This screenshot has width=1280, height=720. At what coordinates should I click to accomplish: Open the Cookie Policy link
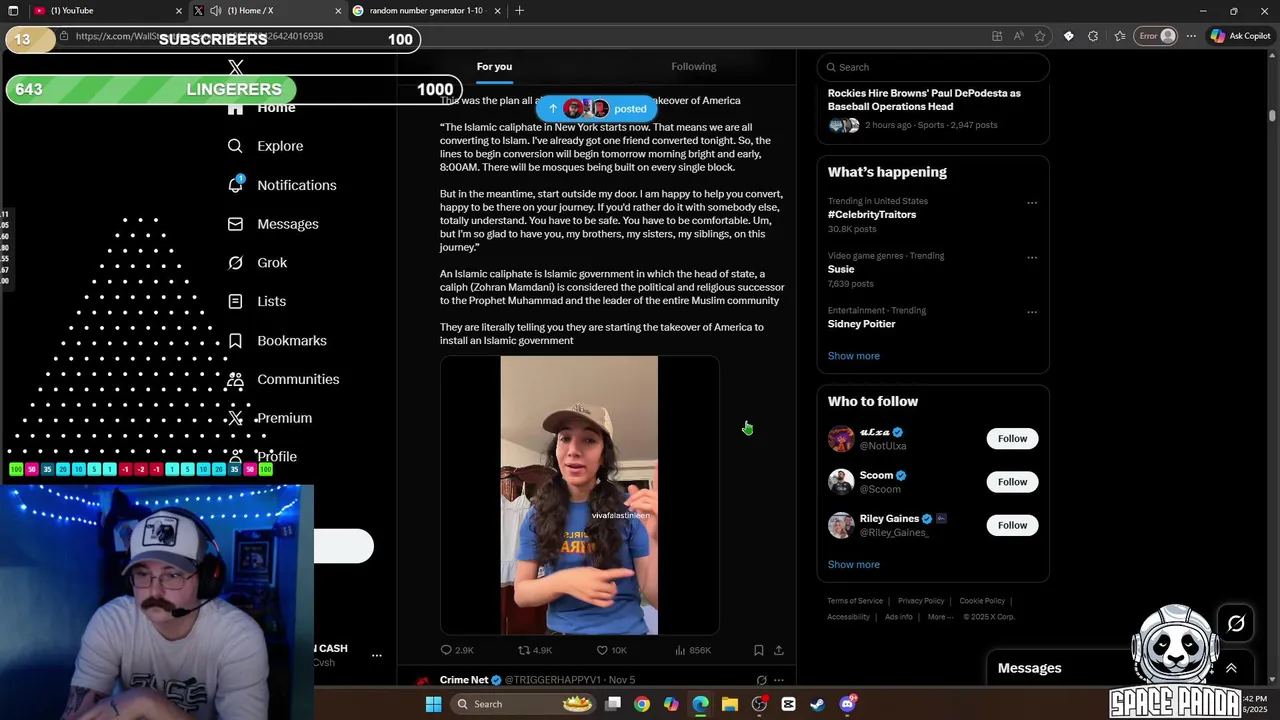(982, 601)
